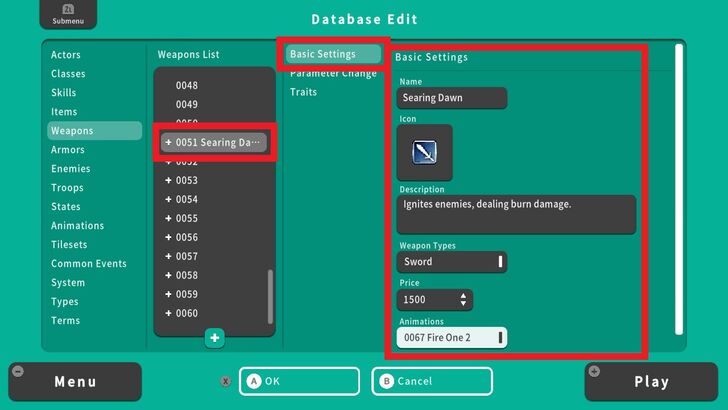Open the Menu button
The height and width of the screenshot is (410, 728).
75,382
